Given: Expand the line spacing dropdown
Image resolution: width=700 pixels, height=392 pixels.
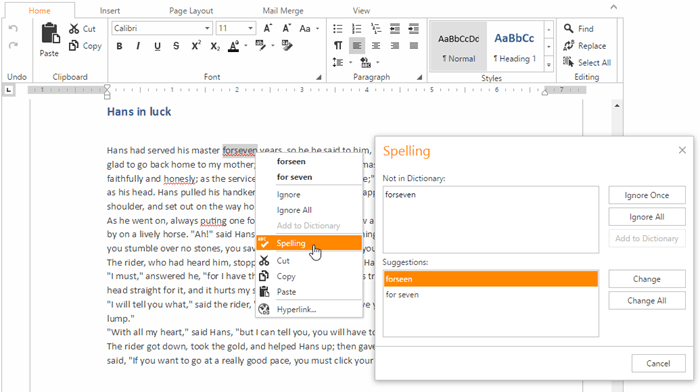Looking at the screenshot, I should click(350, 63).
